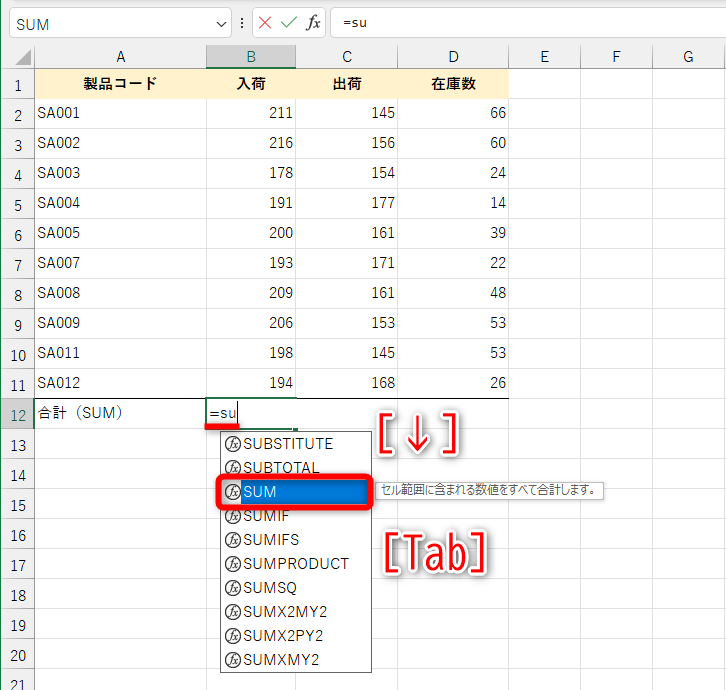This screenshot has width=726, height=690.
Task: Click cell 合計（SUM）
Action: click(x=120, y=413)
